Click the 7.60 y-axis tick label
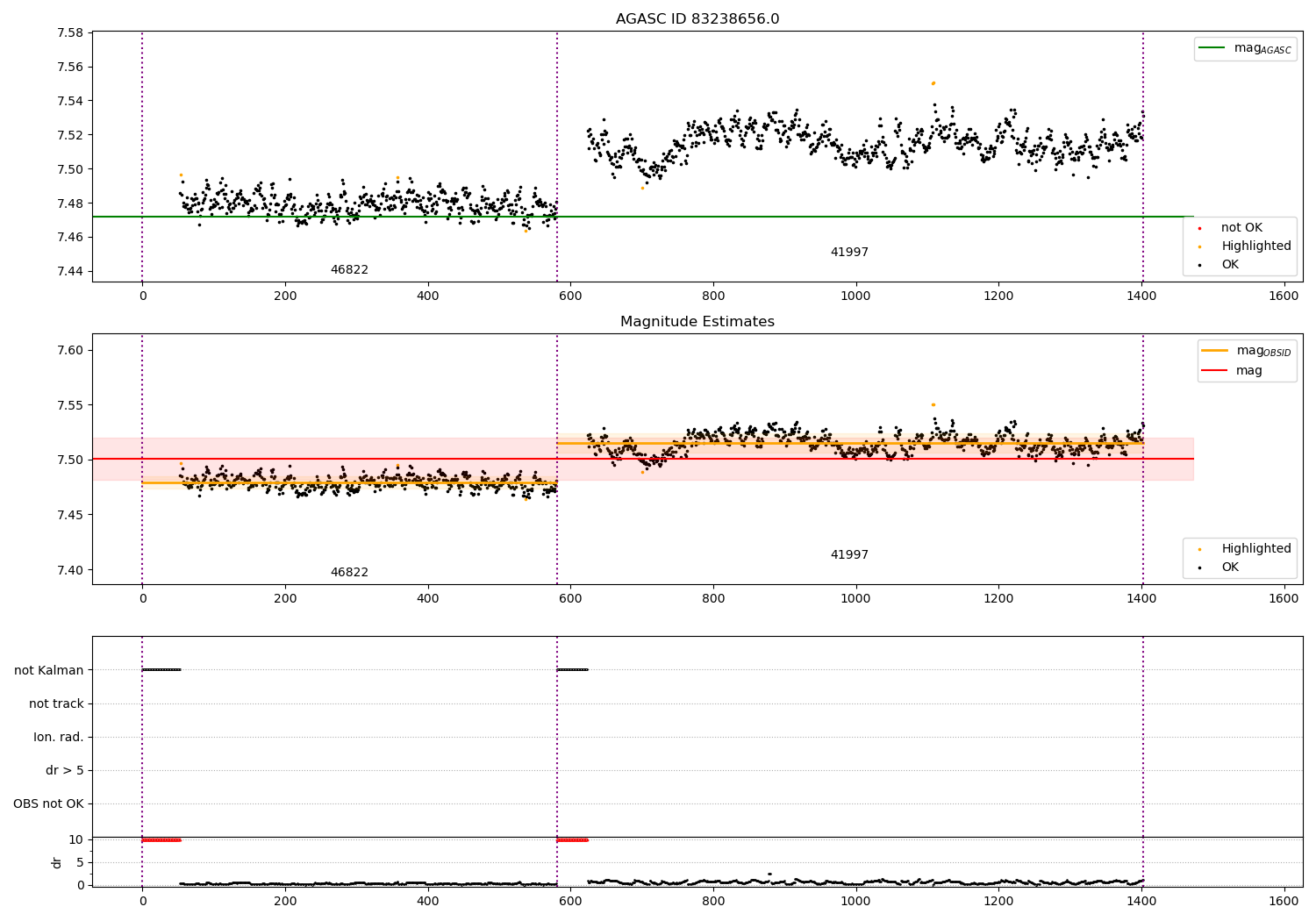 (x=70, y=351)
